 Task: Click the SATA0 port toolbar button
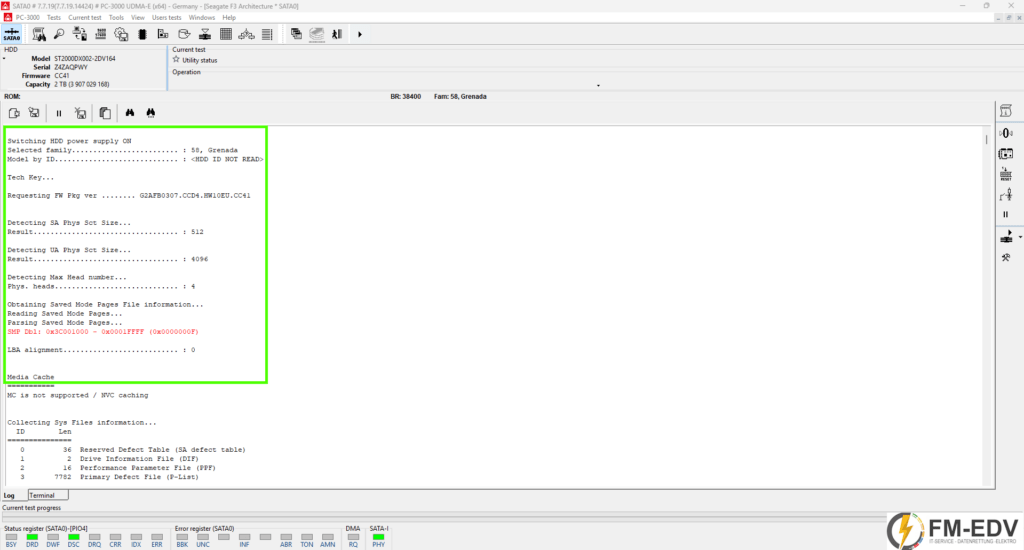click(x=12, y=34)
